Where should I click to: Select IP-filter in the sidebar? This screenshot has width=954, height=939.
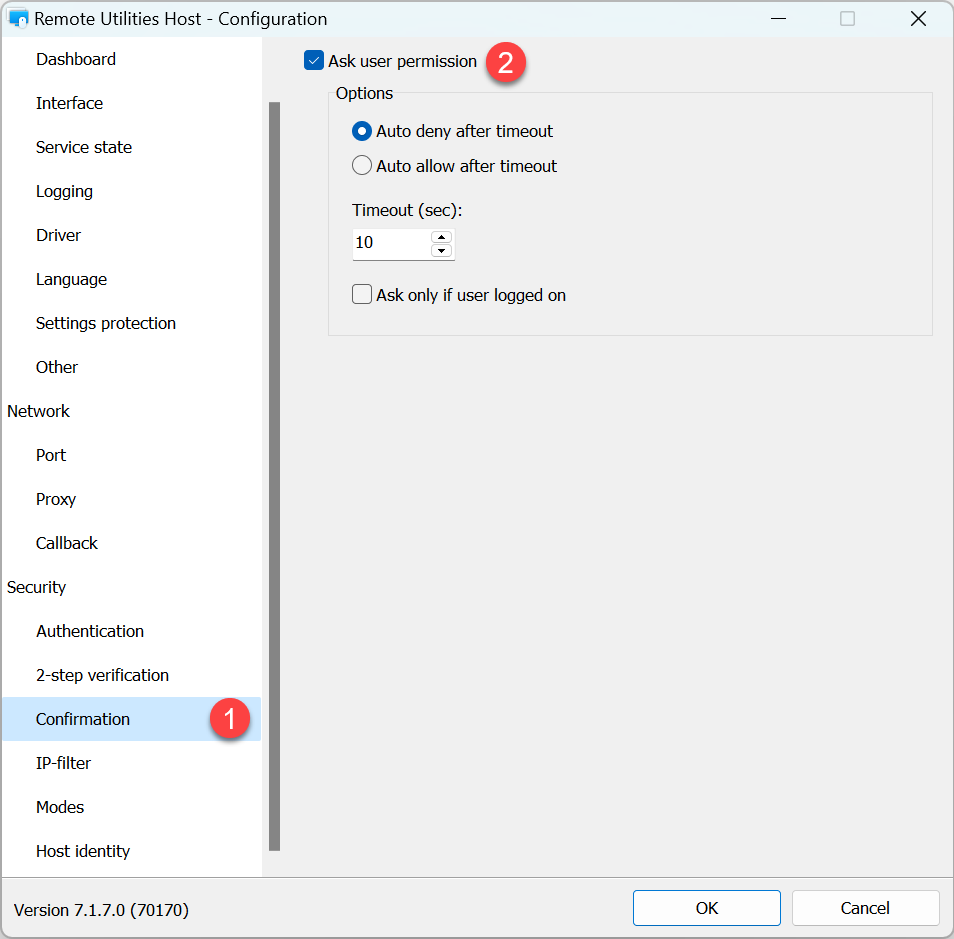point(63,763)
